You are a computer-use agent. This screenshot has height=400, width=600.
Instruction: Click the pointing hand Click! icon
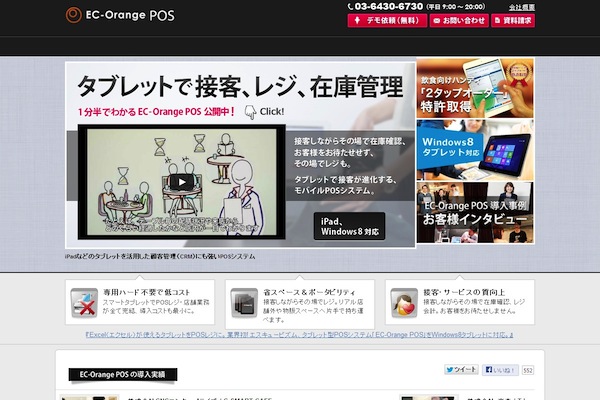pos(250,112)
